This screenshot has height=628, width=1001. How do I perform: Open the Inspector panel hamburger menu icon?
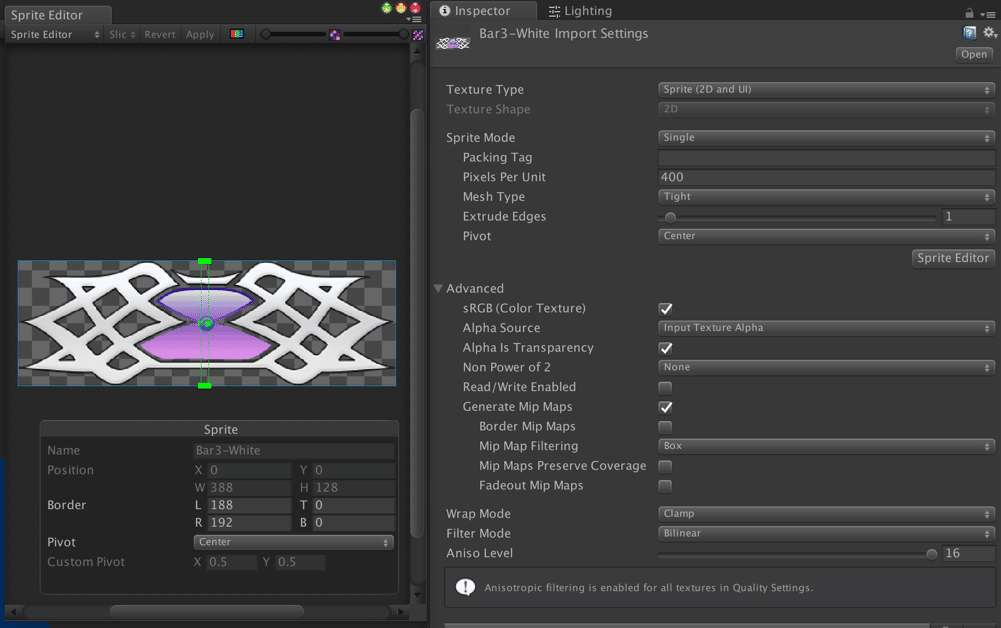point(989,11)
